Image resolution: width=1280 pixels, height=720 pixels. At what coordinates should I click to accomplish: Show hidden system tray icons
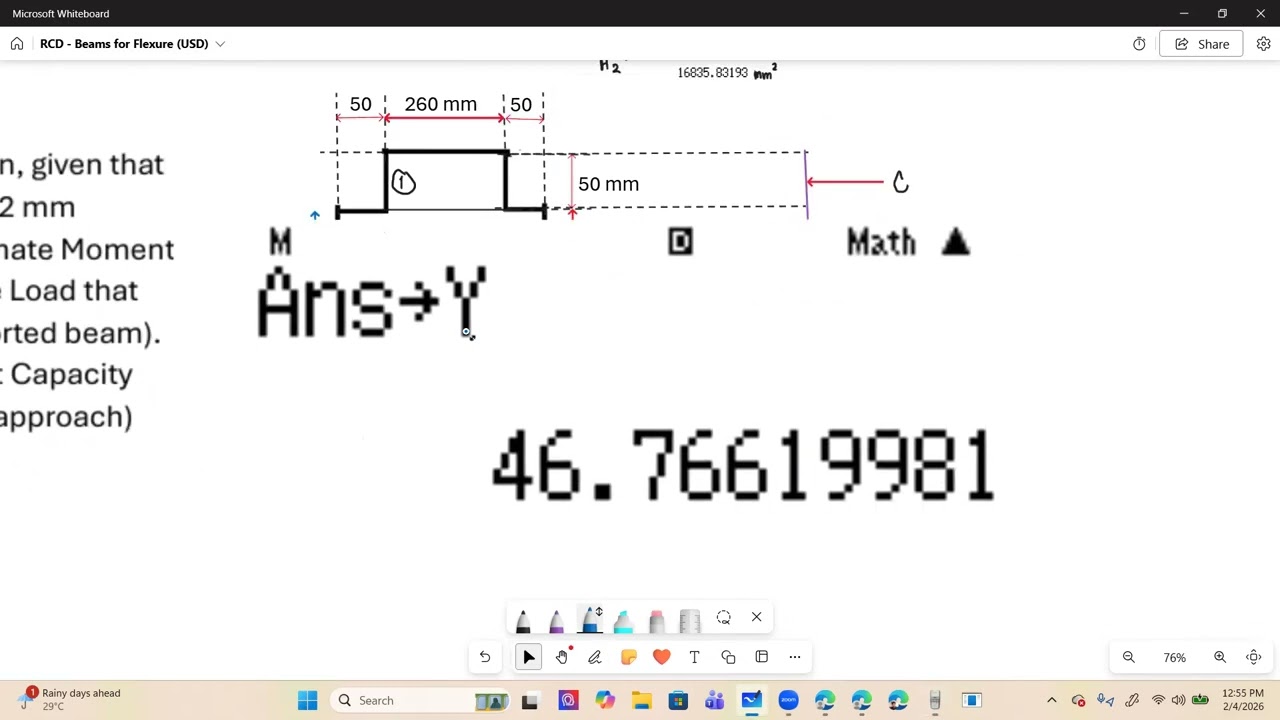(x=1051, y=700)
